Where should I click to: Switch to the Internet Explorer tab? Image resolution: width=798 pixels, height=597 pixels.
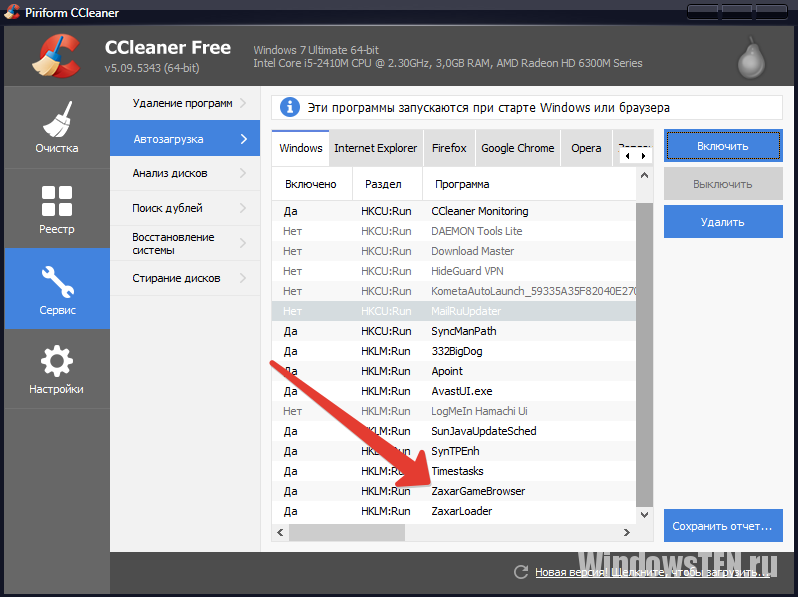376,148
